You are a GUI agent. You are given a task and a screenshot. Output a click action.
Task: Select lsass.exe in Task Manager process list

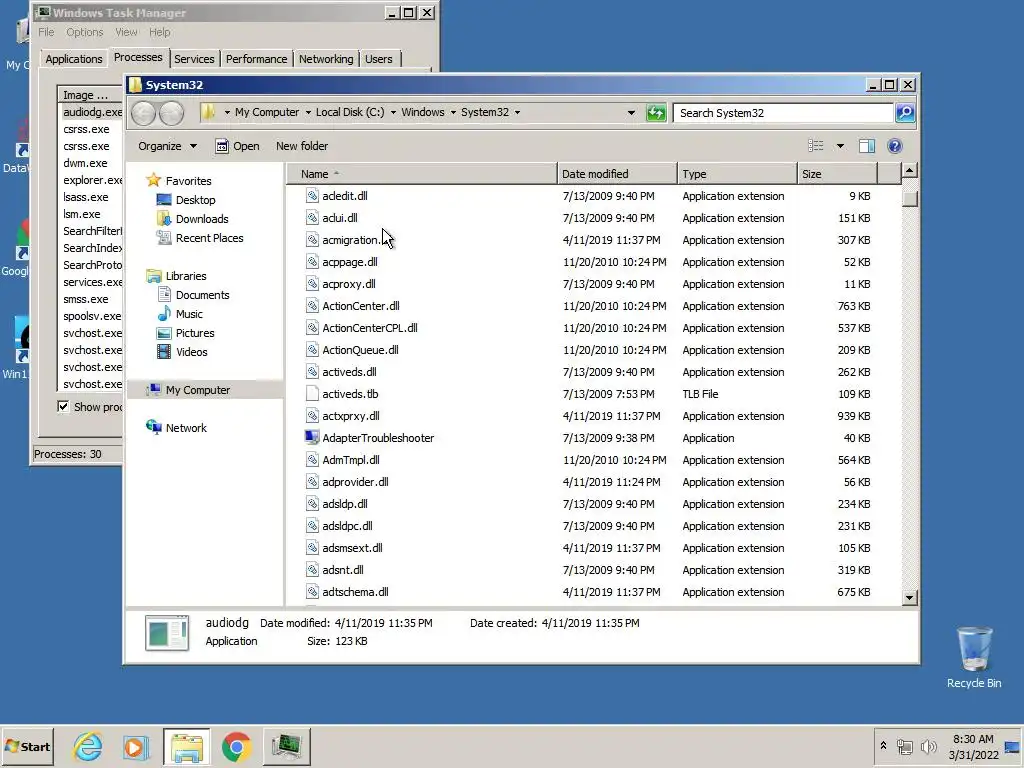(86, 197)
